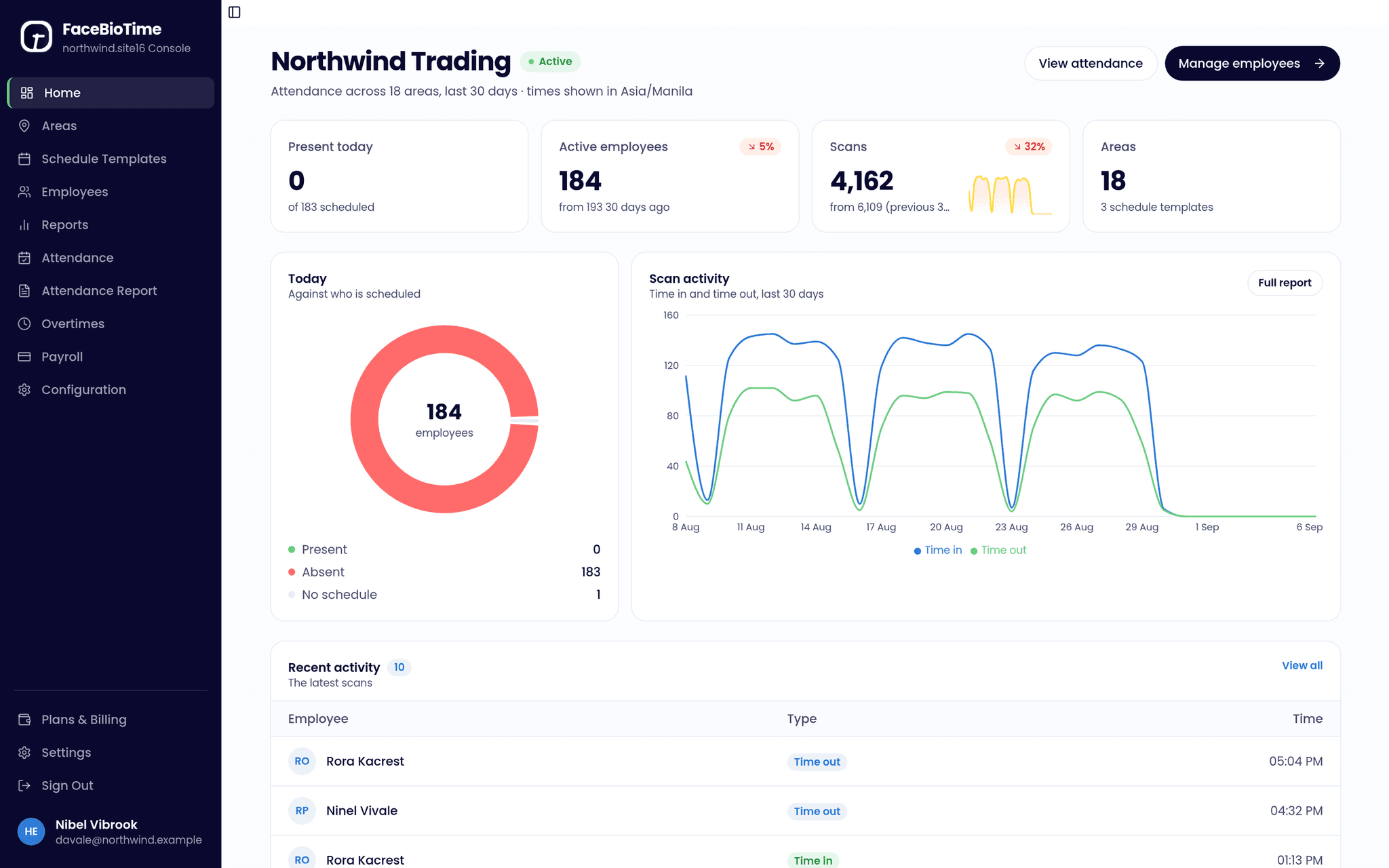Image resolution: width=1389 pixels, height=868 pixels.
Task: Click the 32% decrease badge on Scans
Action: pyautogui.click(x=1029, y=146)
